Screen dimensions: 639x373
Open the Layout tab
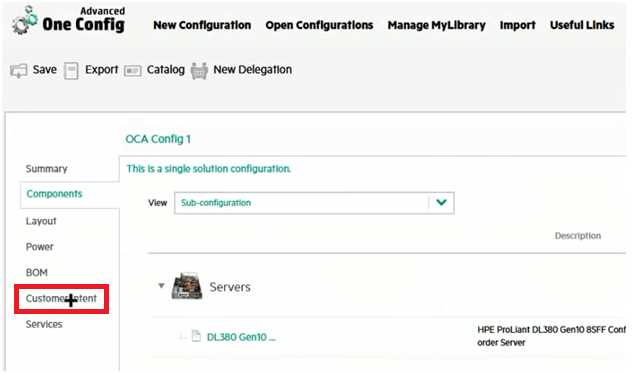pos(41,221)
